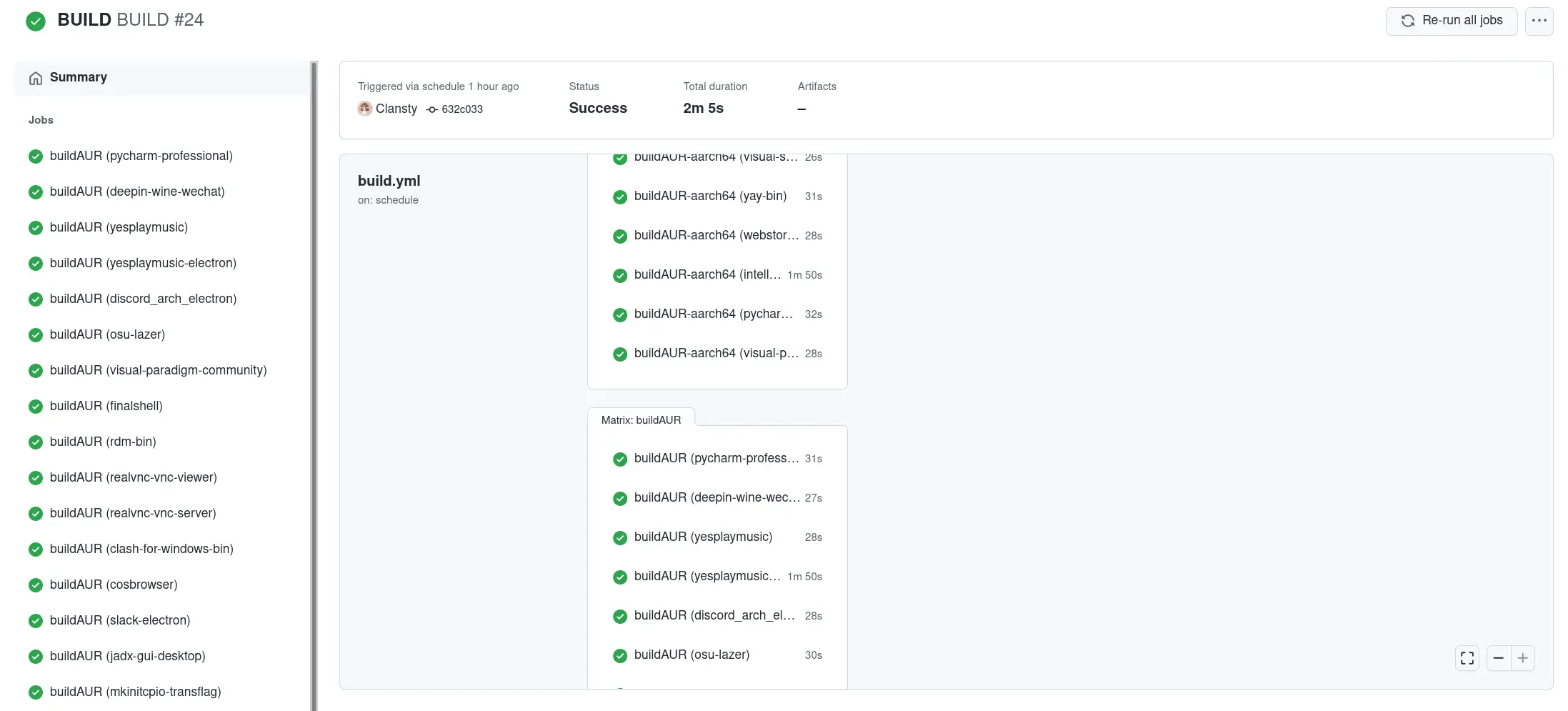This screenshot has width=1568, height=711.
Task: Select buildAUR (clash-for-windows-bin) from the Jobs list
Action: click(x=141, y=549)
